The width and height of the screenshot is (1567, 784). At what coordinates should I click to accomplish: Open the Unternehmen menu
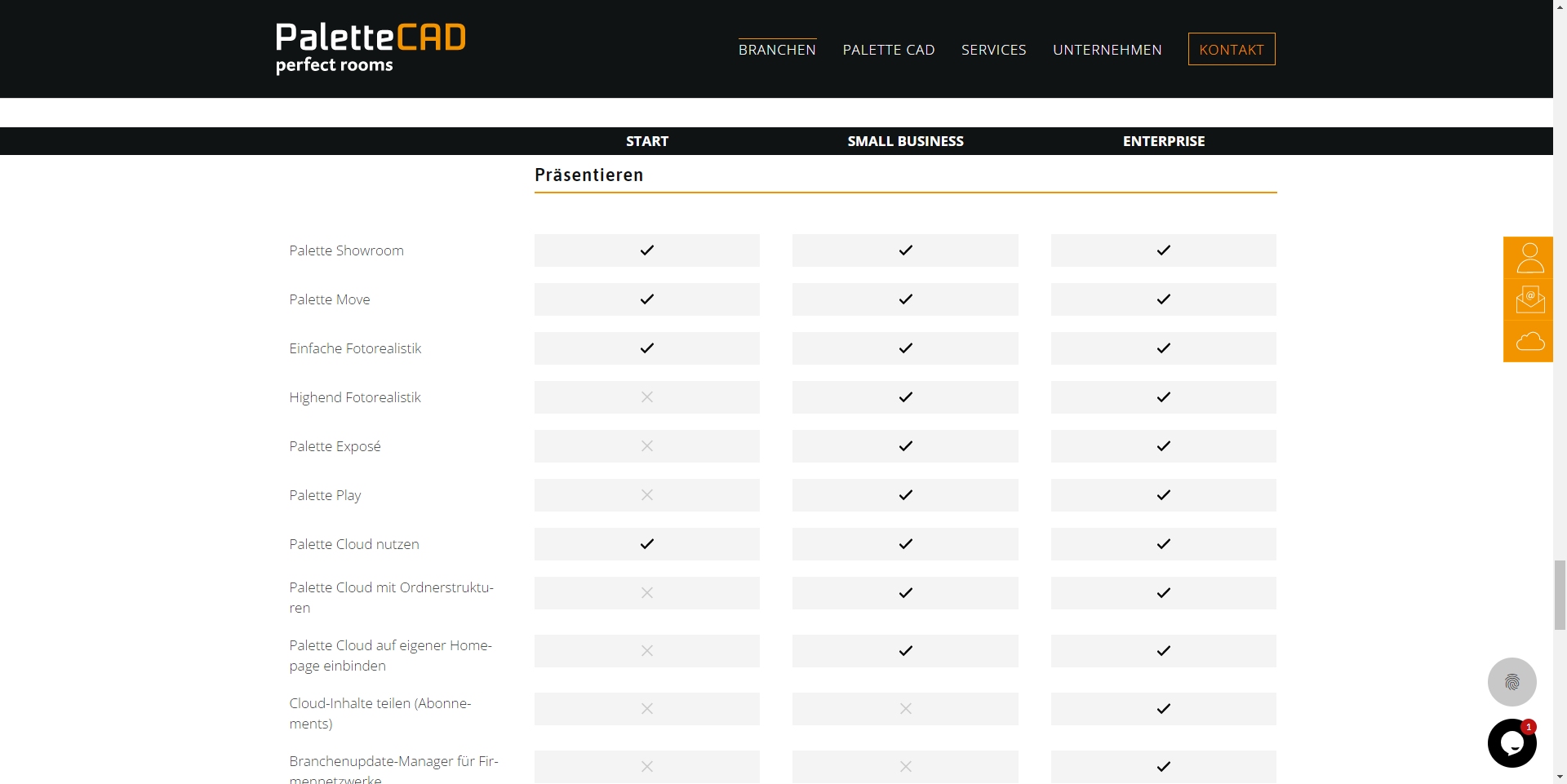point(1107,50)
